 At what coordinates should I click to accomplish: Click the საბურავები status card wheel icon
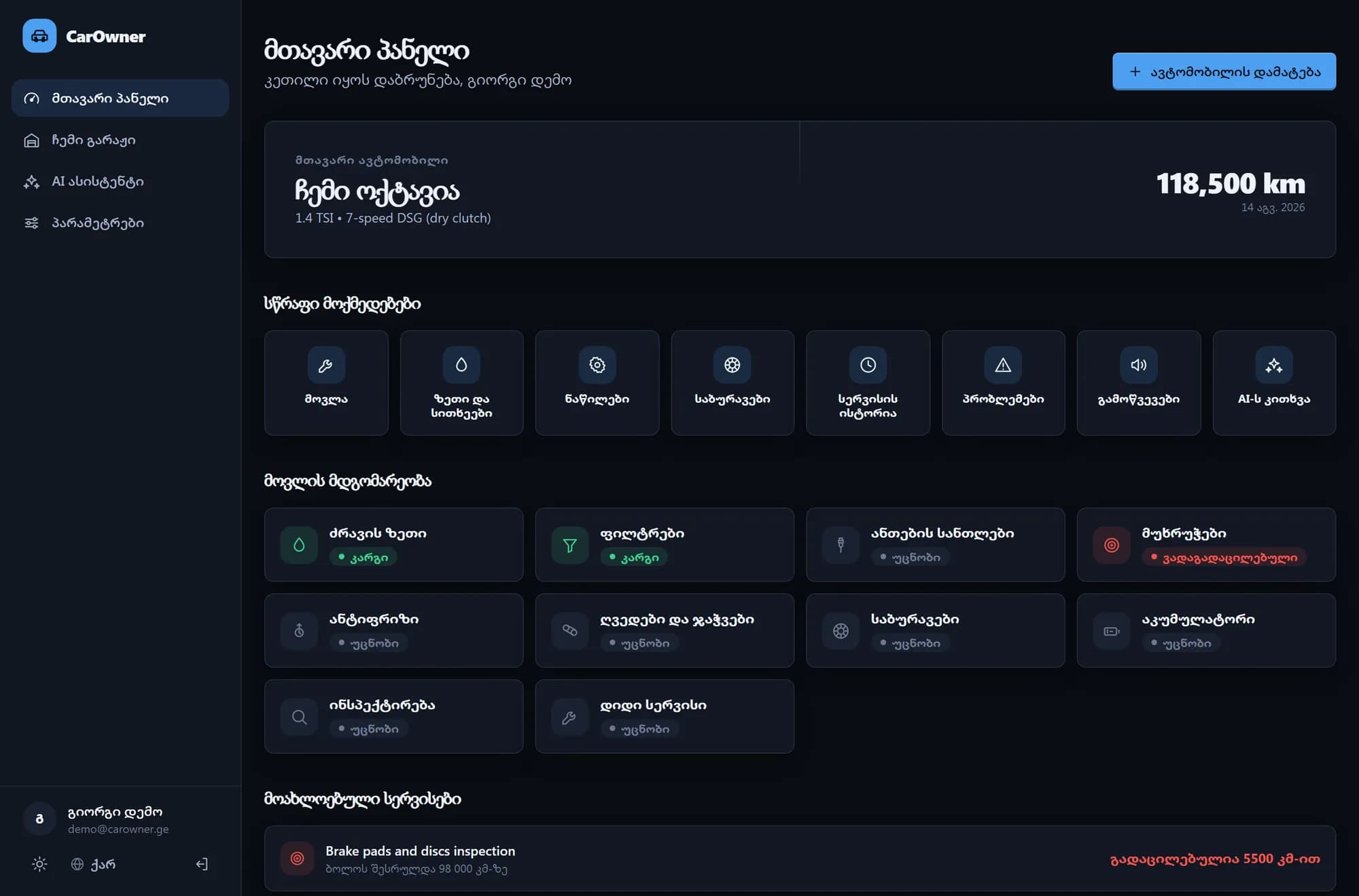point(841,631)
